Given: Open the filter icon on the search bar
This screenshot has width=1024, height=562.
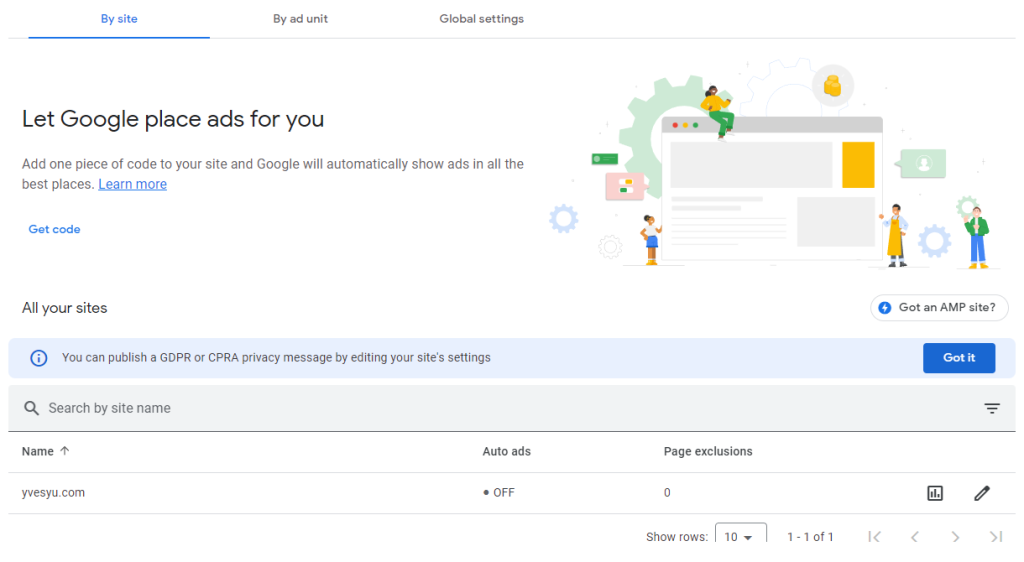Looking at the screenshot, I should point(992,409).
